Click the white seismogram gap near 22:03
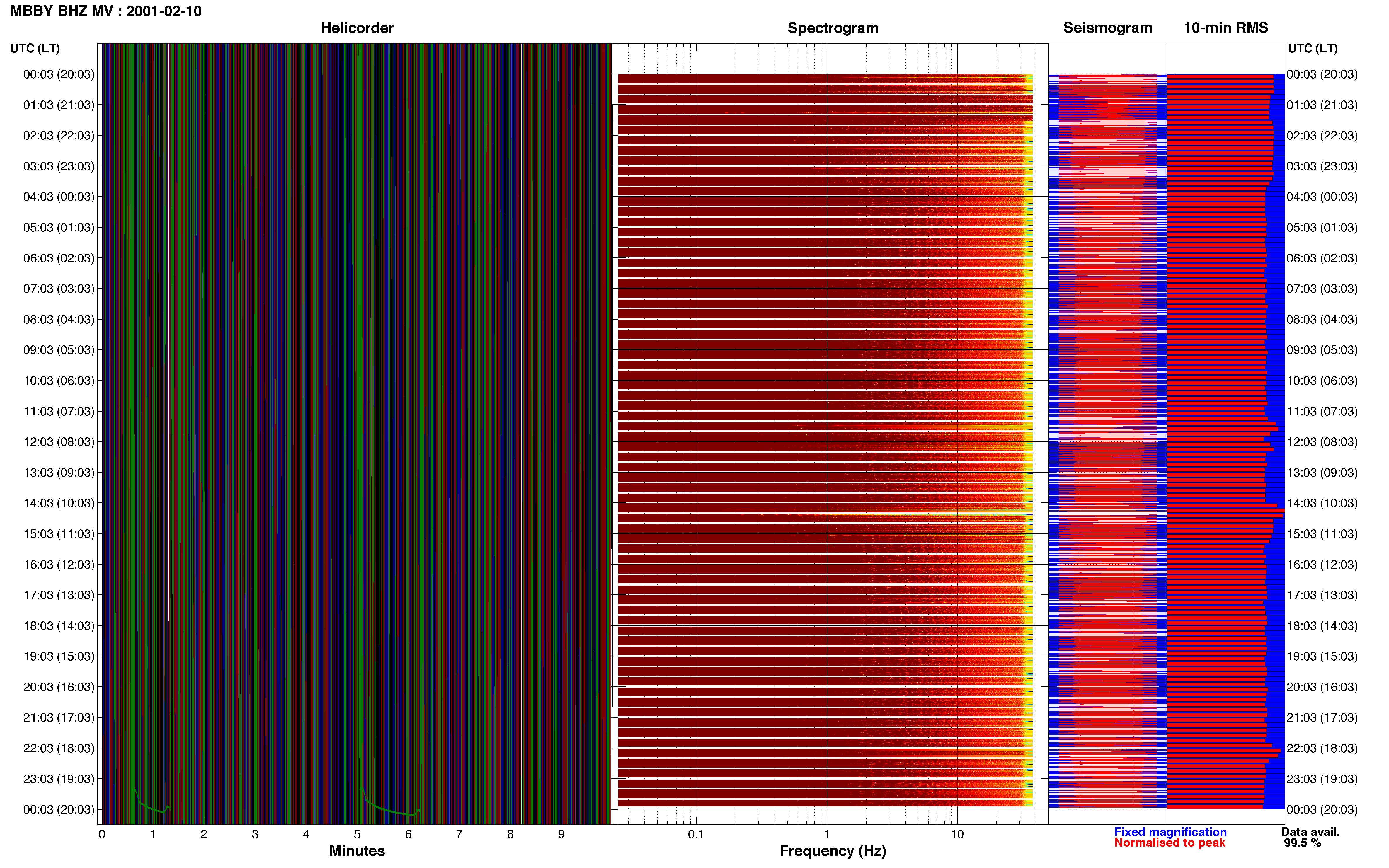Viewport: 1389px width, 868px height. [x=1108, y=748]
